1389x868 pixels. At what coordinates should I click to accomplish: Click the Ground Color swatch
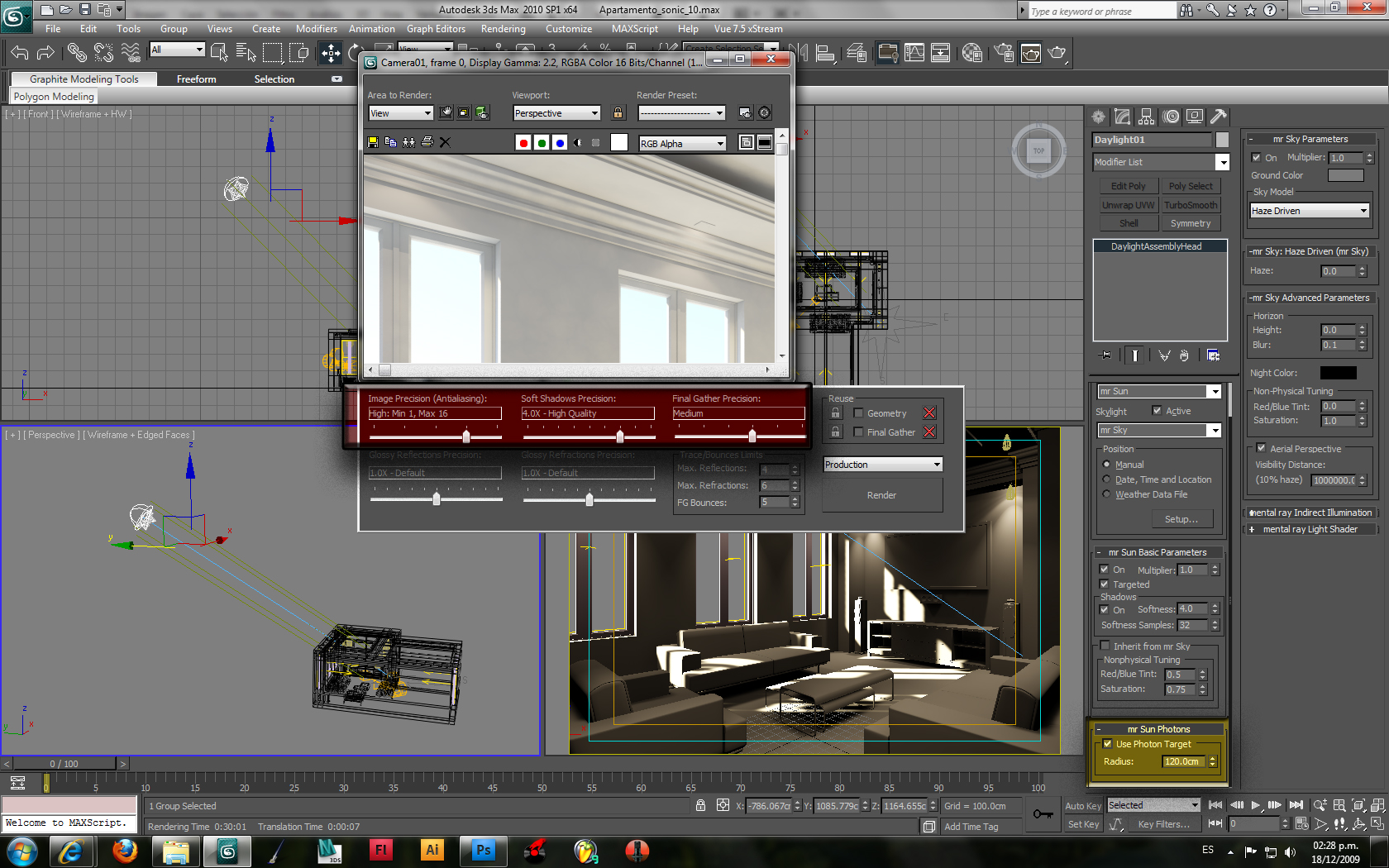pos(1346,175)
